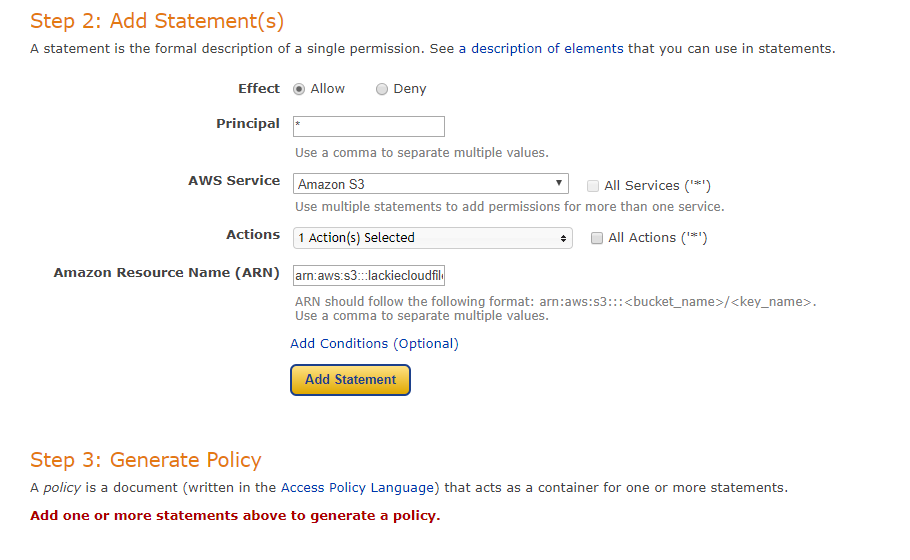The height and width of the screenshot is (560, 910).
Task: Click the 'Step 3: Generate Policy' heading
Action: pyautogui.click(x=146, y=460)
